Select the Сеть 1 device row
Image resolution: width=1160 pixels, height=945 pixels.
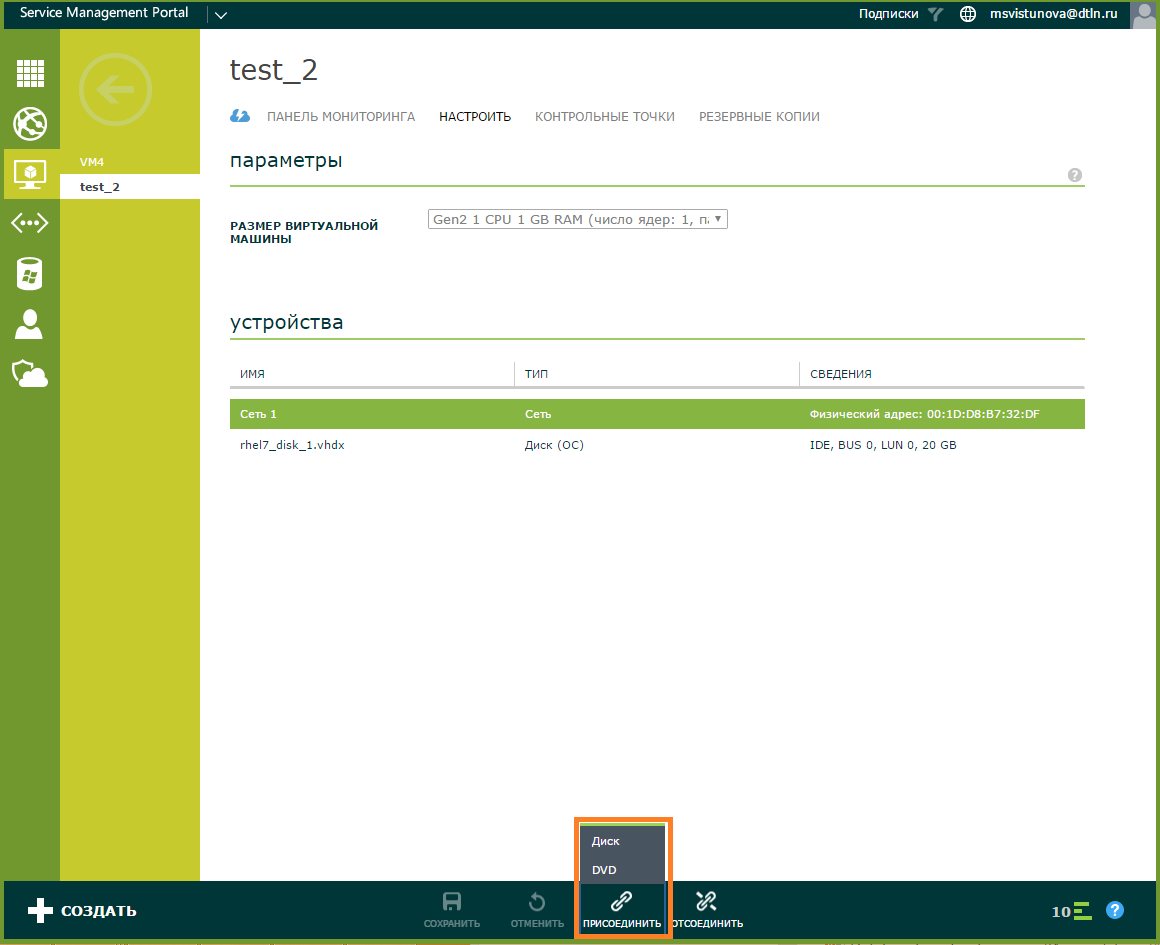point(657,414)
